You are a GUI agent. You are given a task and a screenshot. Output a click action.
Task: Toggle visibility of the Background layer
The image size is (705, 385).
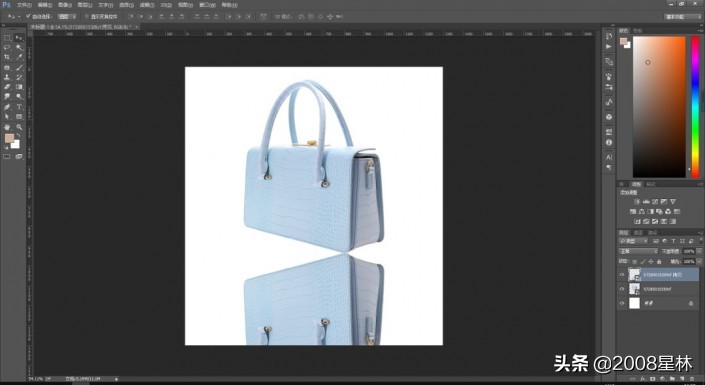click(x=622, y=304)
